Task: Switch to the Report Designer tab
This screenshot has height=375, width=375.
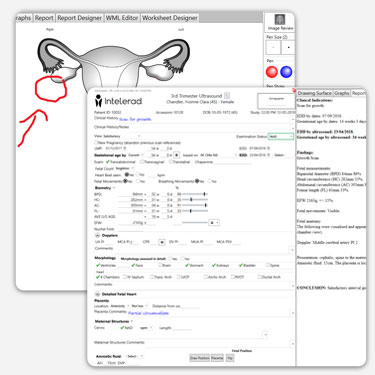Action: [x=79, y=18]
